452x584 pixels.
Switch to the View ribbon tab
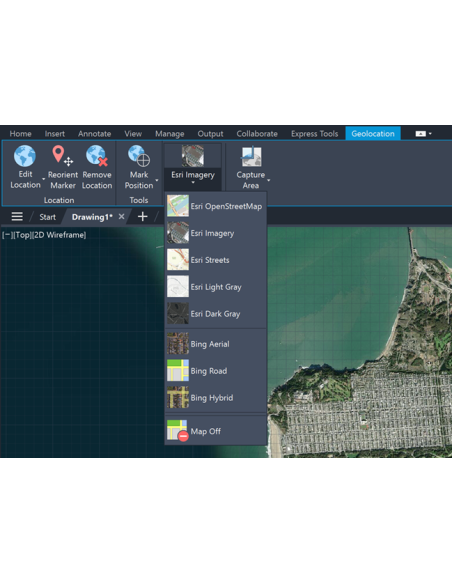pyautogui.click(x=133, y=134)
